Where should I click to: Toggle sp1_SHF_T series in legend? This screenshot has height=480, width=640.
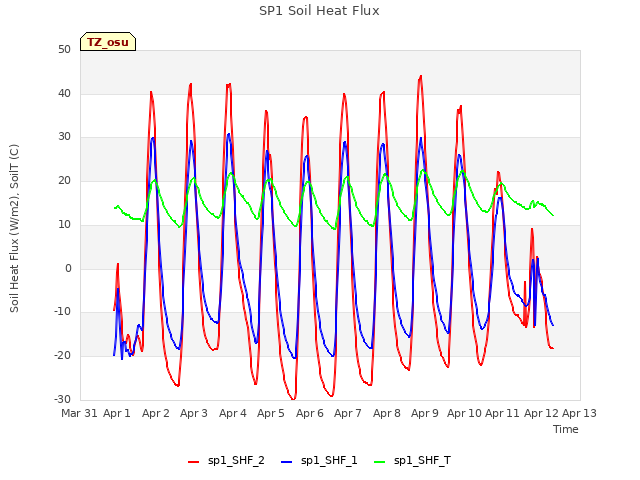click(412, 460)
